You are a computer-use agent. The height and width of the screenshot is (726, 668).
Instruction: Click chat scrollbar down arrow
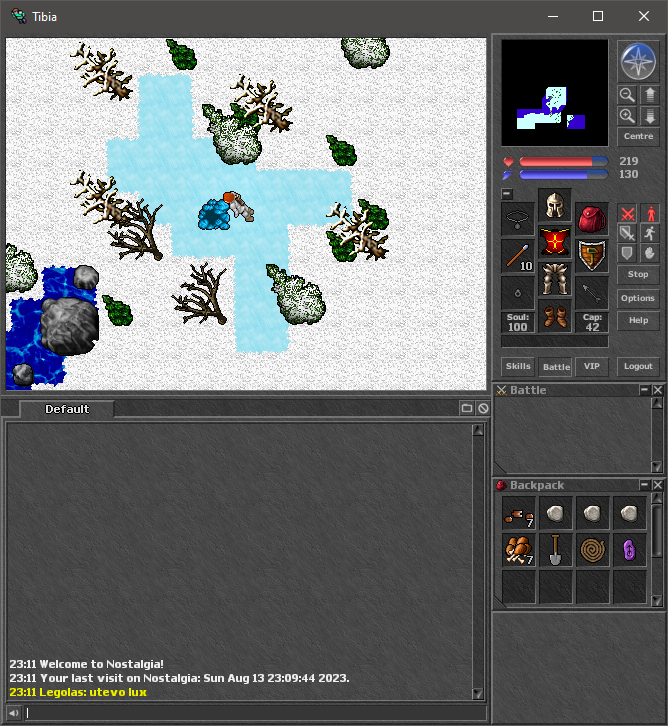[x=478, y=693]
